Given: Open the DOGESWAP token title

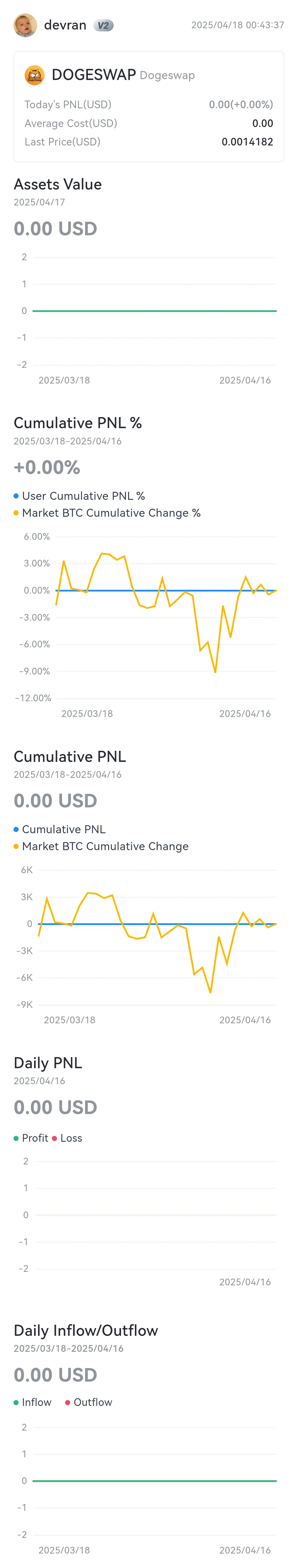Looking at the screenshot, I should [94, 75].
